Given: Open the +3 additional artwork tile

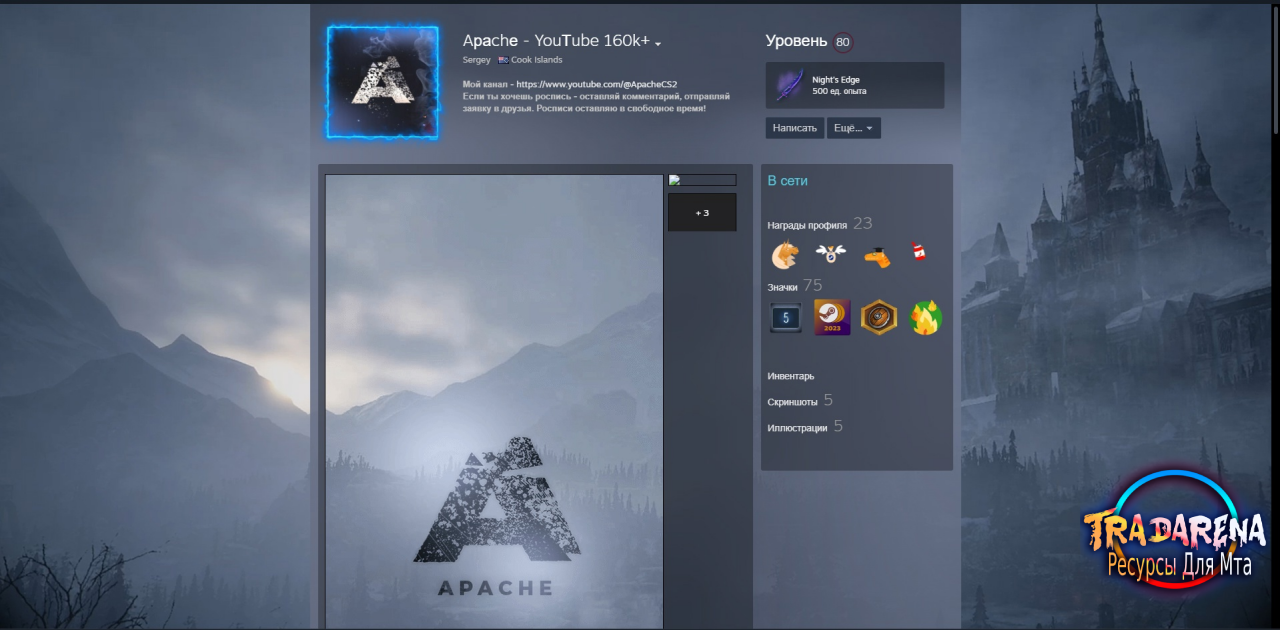Looking at the screenshot, I should (702, 212).
